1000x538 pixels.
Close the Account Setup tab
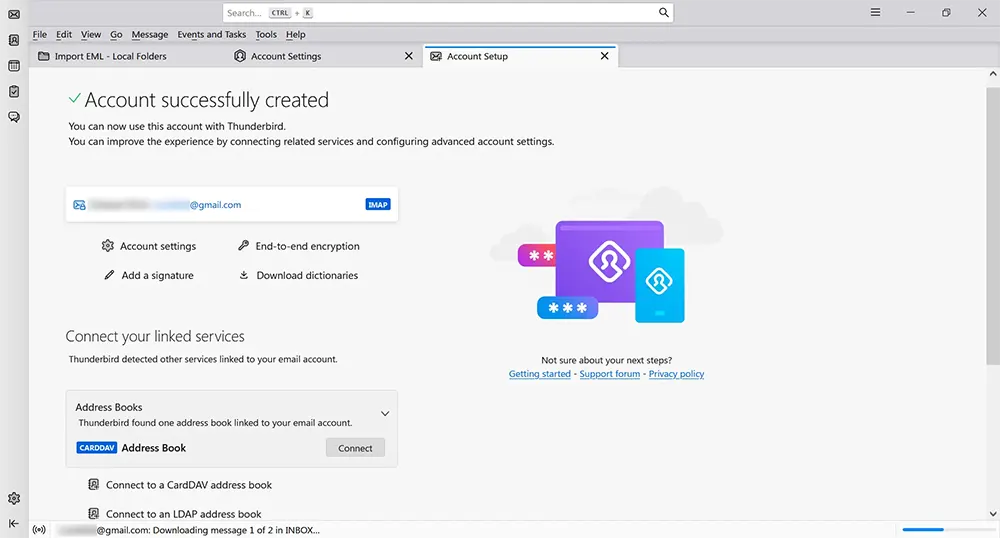click(x=605, y=56)
